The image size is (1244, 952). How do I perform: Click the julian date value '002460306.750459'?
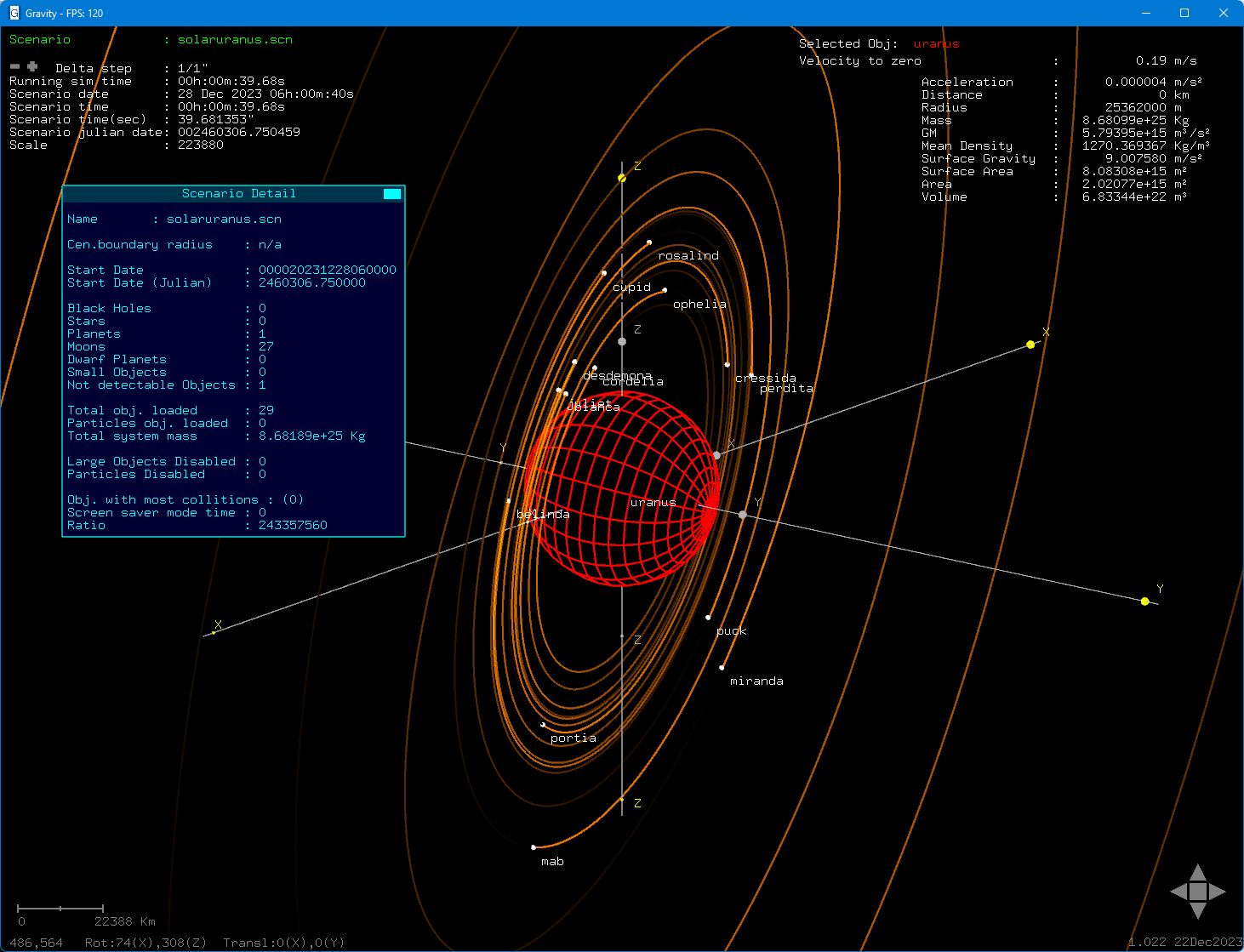point(239,133)
